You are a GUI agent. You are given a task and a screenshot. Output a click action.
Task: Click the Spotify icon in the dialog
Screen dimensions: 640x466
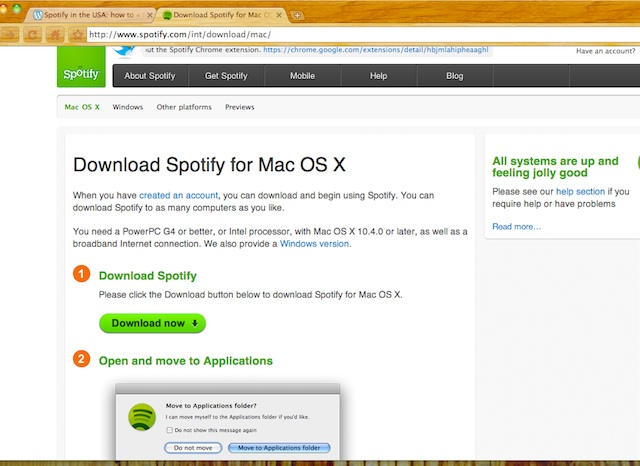[142, 417]
